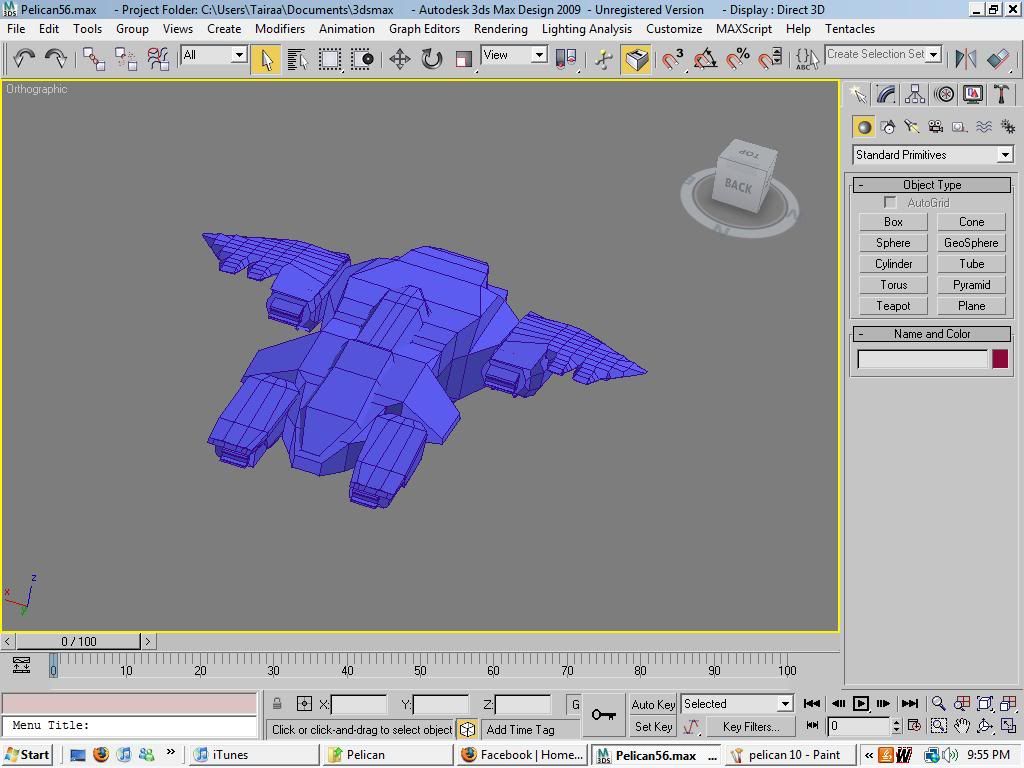Switch to the Modify panel tab

click(886, 95)
